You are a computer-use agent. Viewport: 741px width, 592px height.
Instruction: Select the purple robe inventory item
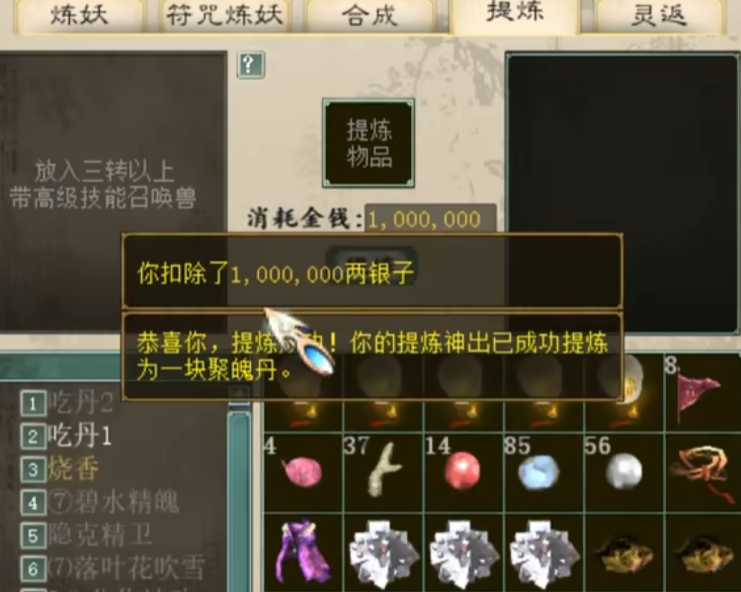(302, 552)
